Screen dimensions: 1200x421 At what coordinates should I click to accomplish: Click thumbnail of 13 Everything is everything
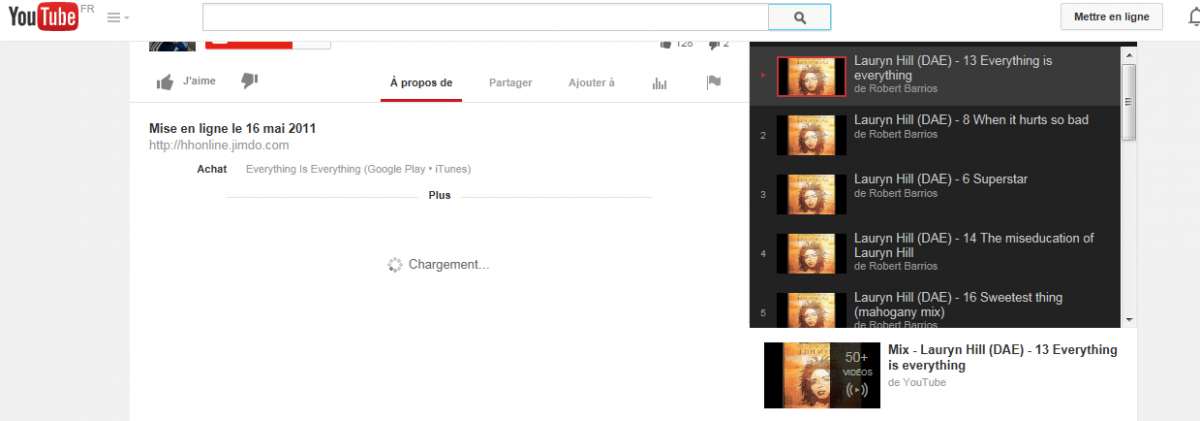click(812, 75)
